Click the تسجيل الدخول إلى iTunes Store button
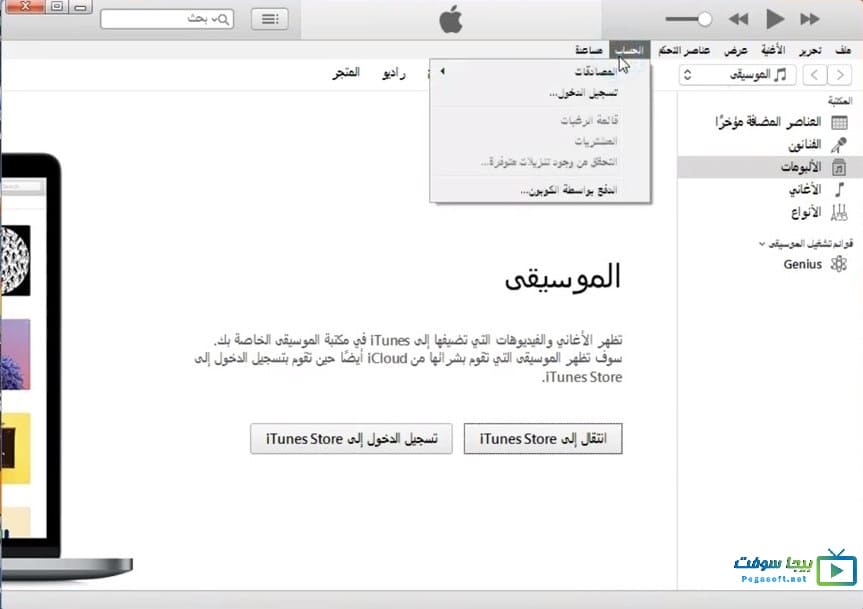 tap(351, 438)
